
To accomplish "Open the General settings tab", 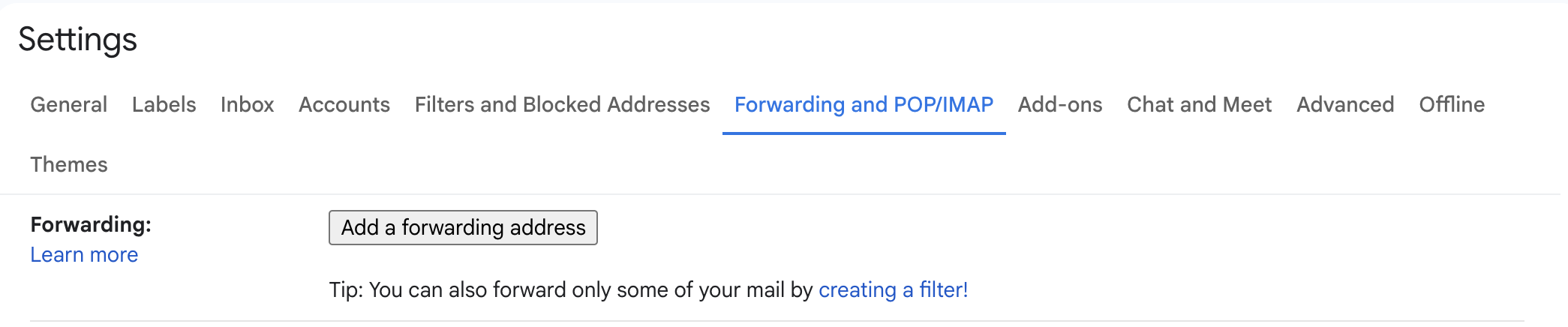I will pyautogui.click(x=69, y=104).
